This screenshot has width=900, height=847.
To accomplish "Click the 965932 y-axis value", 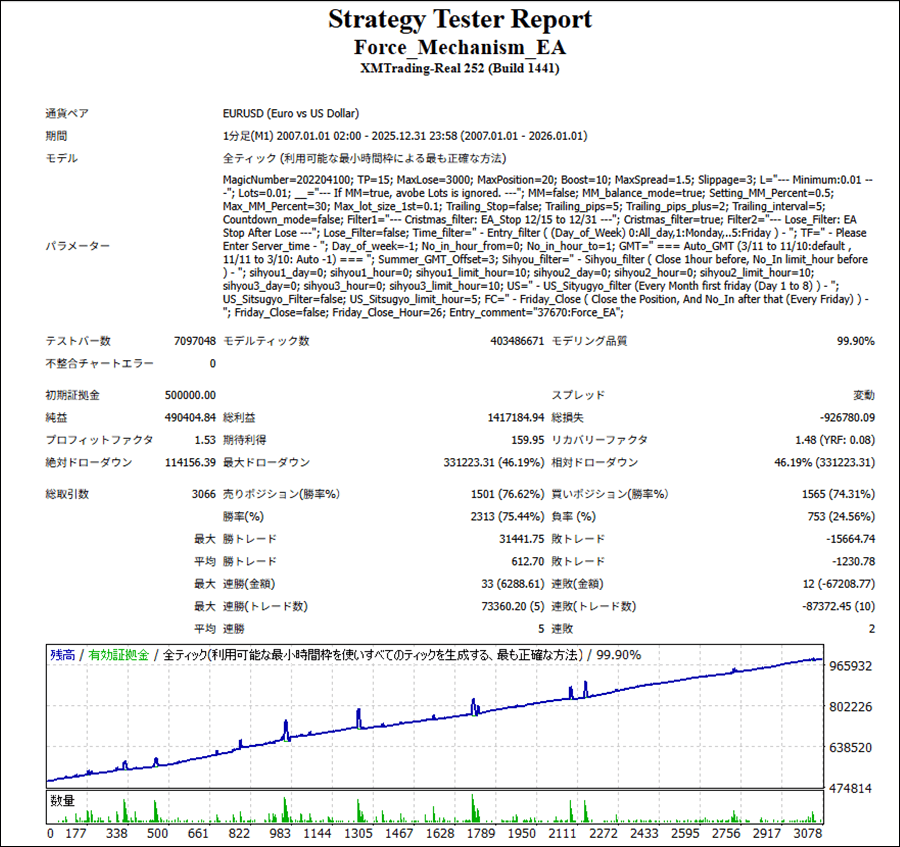I will (x=851, y=666).
